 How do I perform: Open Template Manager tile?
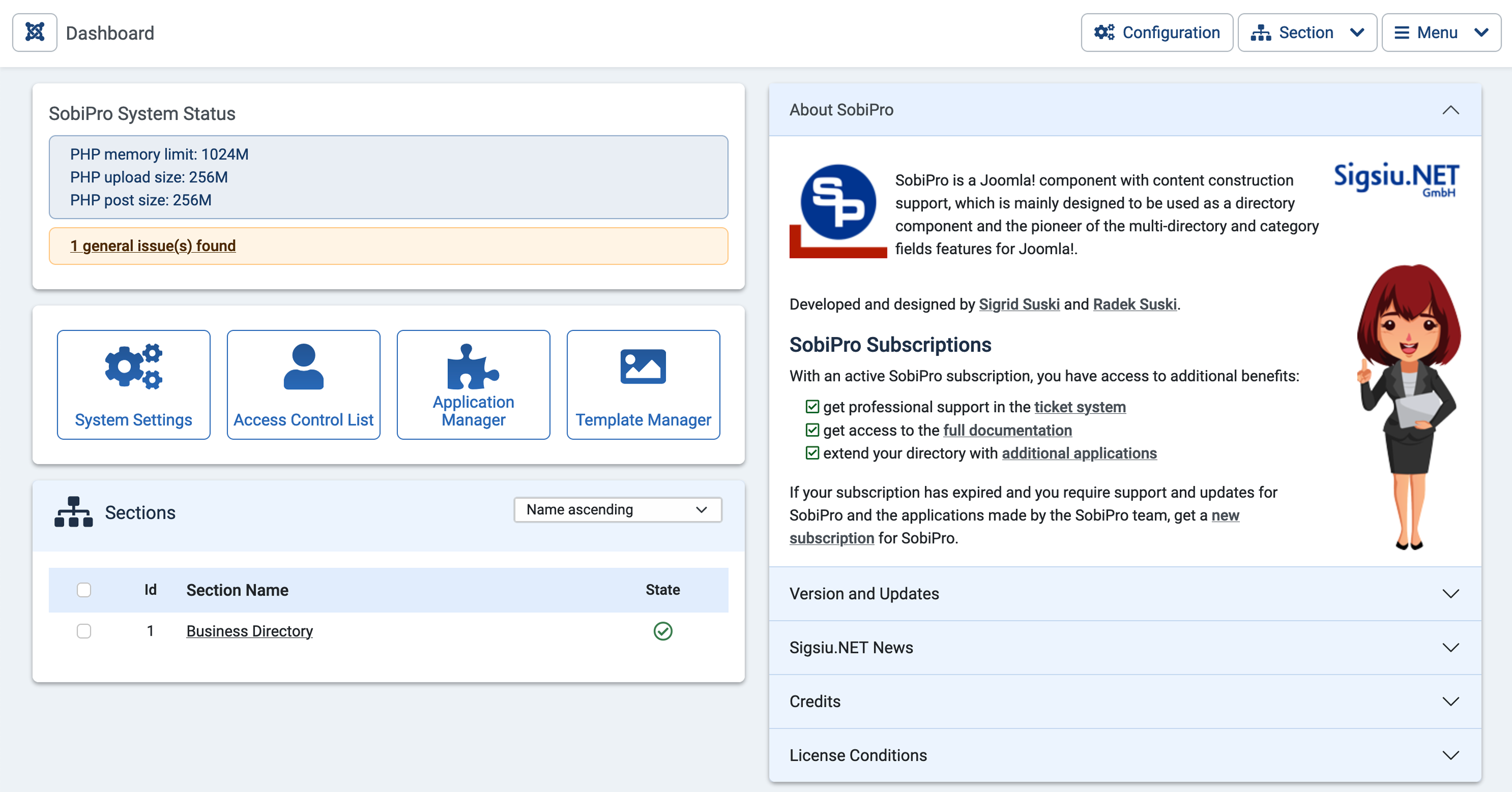click(x=643, y=384)
